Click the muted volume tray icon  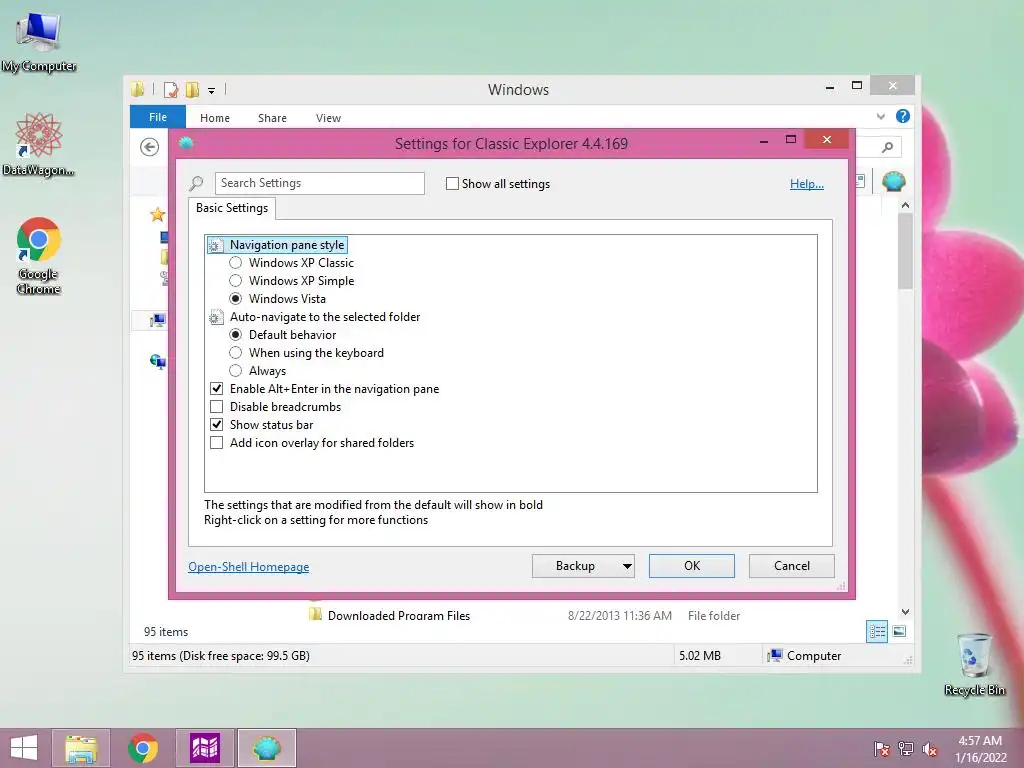pyautogui.click(x=930, y=748)
